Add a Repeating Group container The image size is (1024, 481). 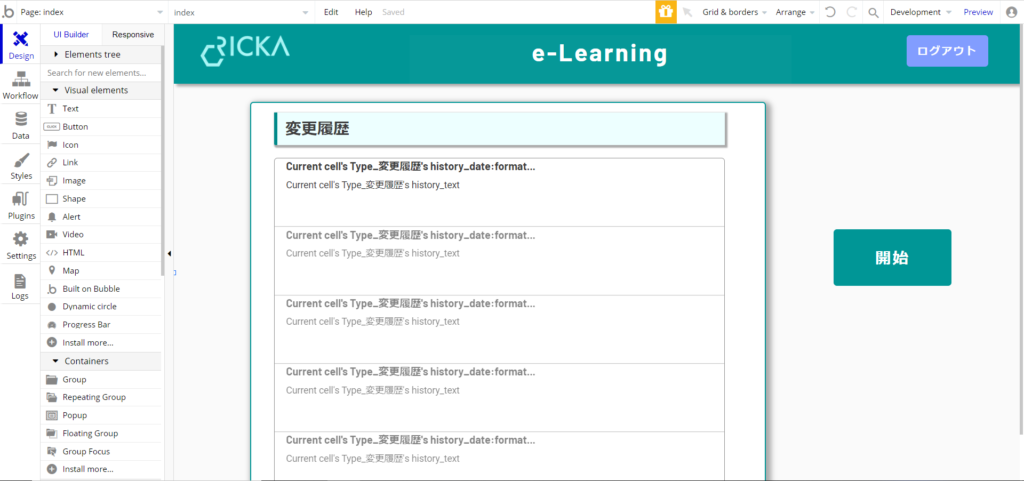[101, 397]
